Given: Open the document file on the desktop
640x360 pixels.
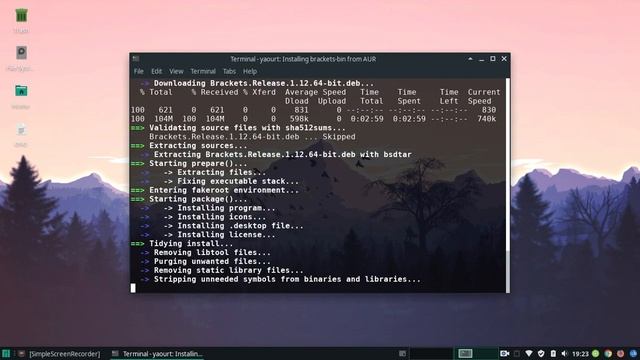Looking at the screenshot, I should coord(21,130).
